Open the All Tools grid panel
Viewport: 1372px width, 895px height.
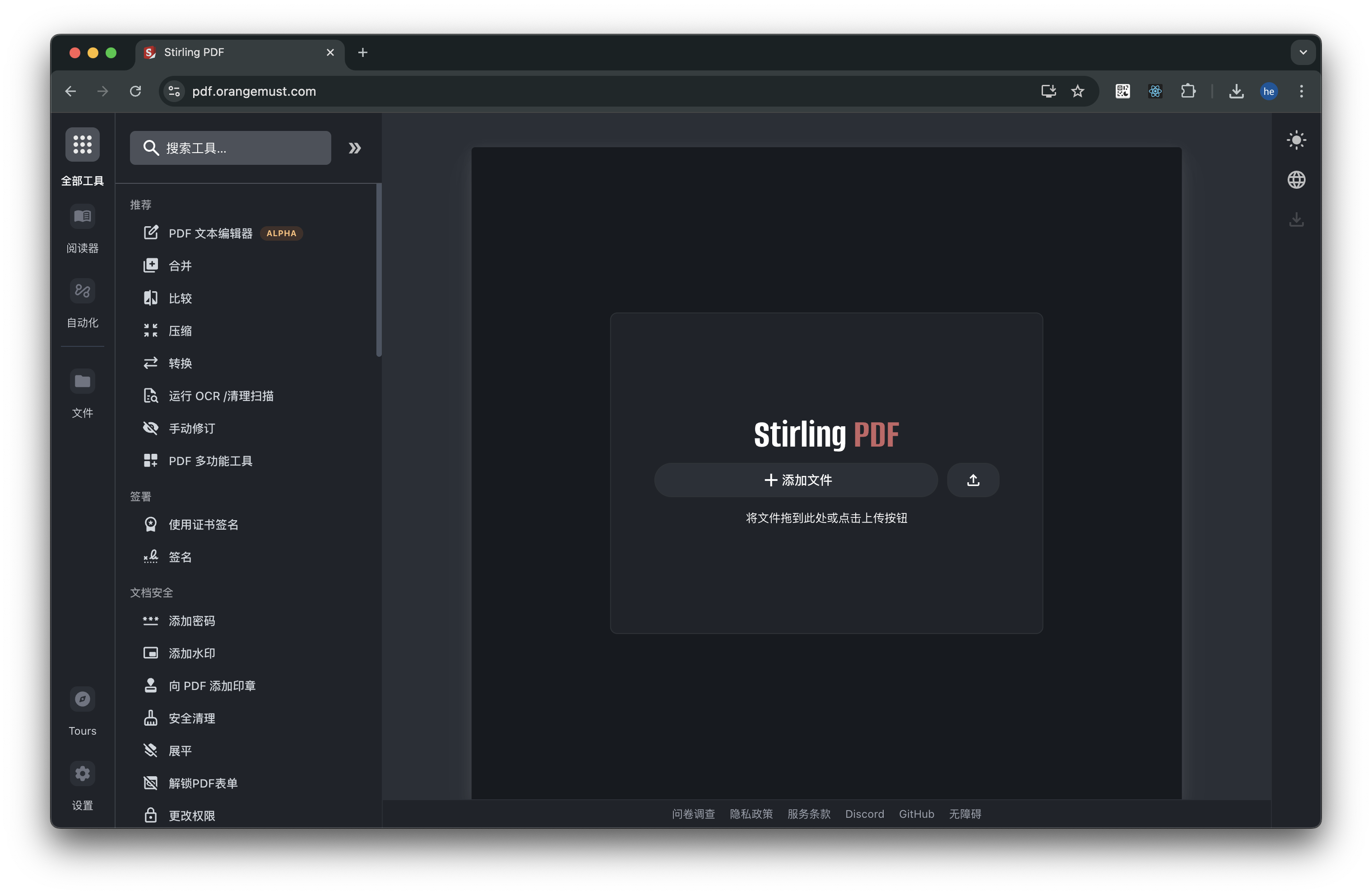coord(83,145)
